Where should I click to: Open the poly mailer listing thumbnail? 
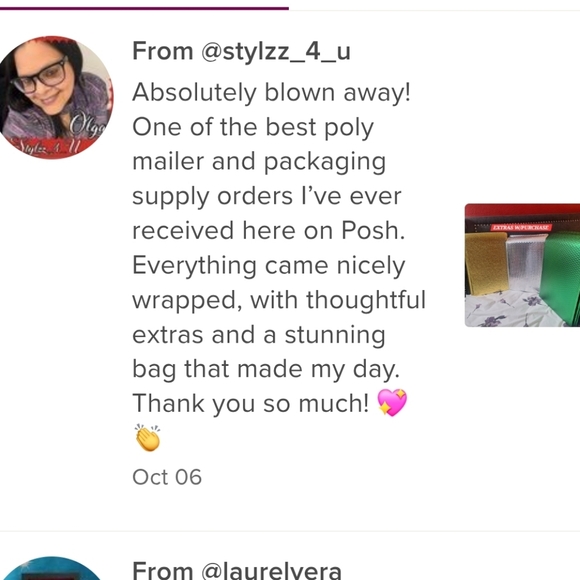pyautogui.click(x=522, y=265)
